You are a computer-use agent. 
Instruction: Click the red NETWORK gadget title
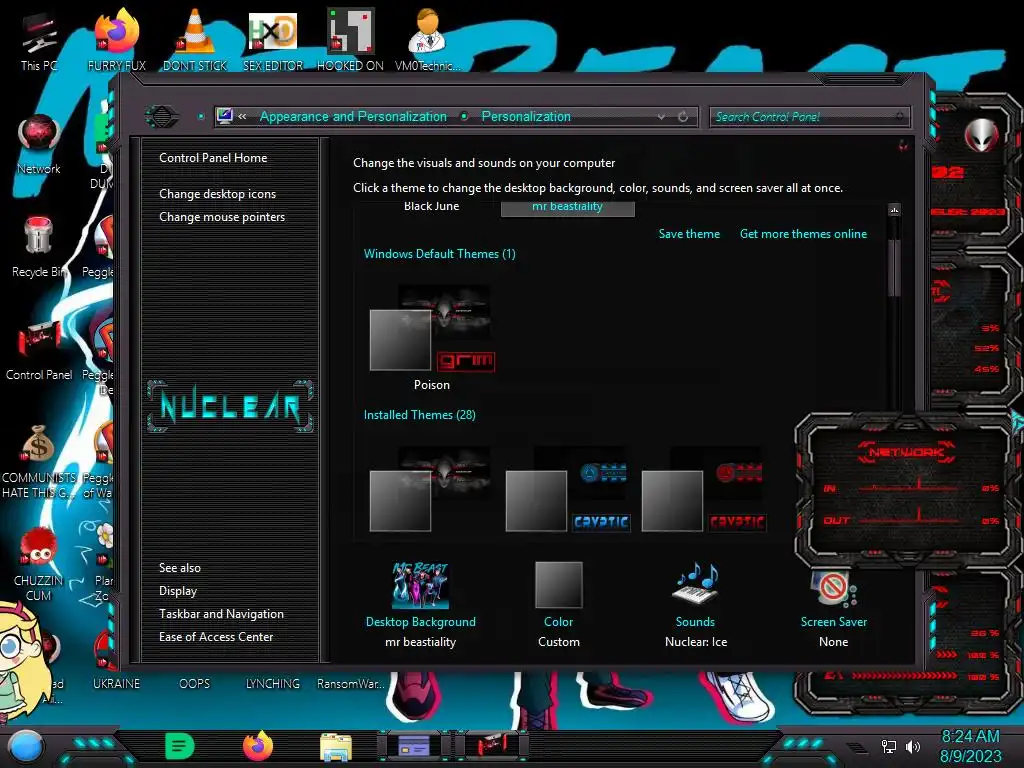pyautogui.click(x=906, y=452)
